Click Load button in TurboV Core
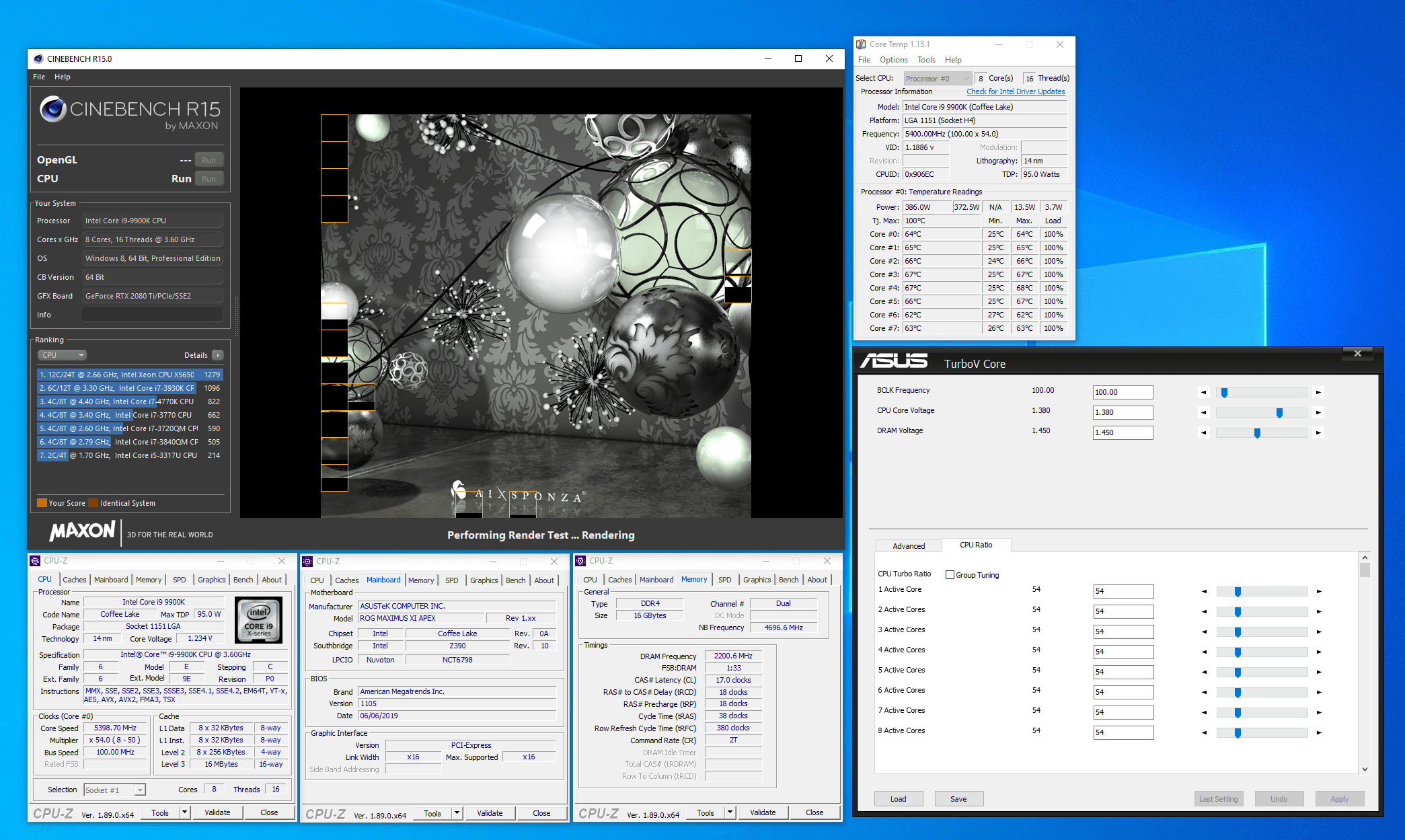Screen dimensions: 1405x840 (899, 799)
